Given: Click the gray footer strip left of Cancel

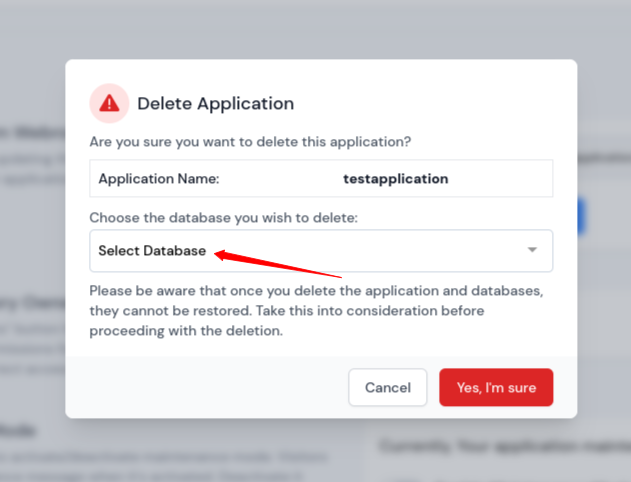Looking at the screenshot, I should point(200,387).
